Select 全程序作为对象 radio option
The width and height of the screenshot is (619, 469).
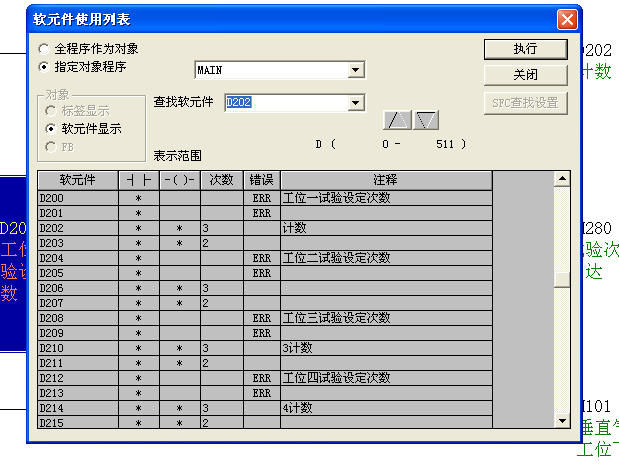click(x=43, y=49)
